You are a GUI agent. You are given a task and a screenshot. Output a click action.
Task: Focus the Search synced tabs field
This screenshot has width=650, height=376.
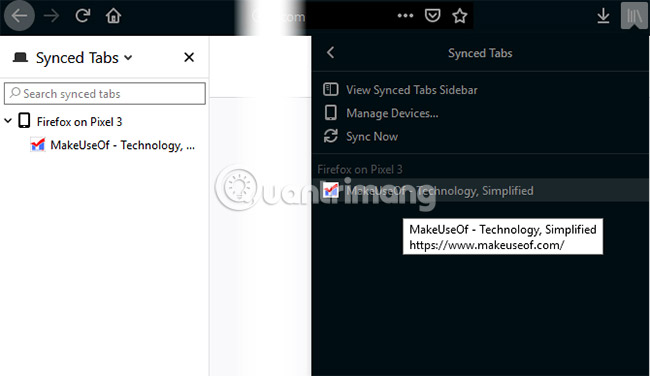[x=105, y=93]
